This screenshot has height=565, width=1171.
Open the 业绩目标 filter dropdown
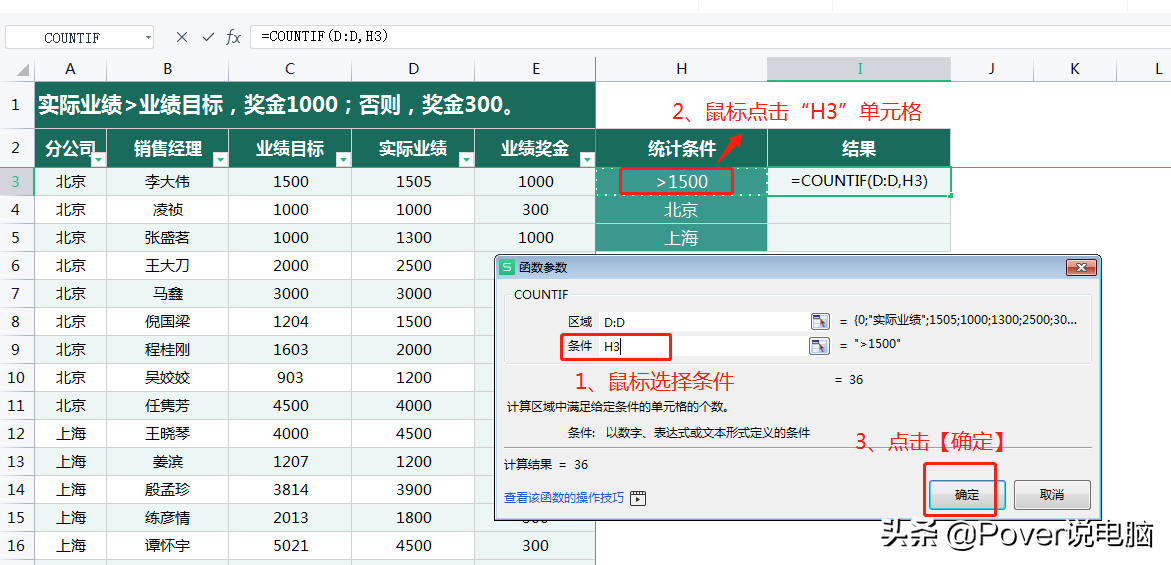343,159
